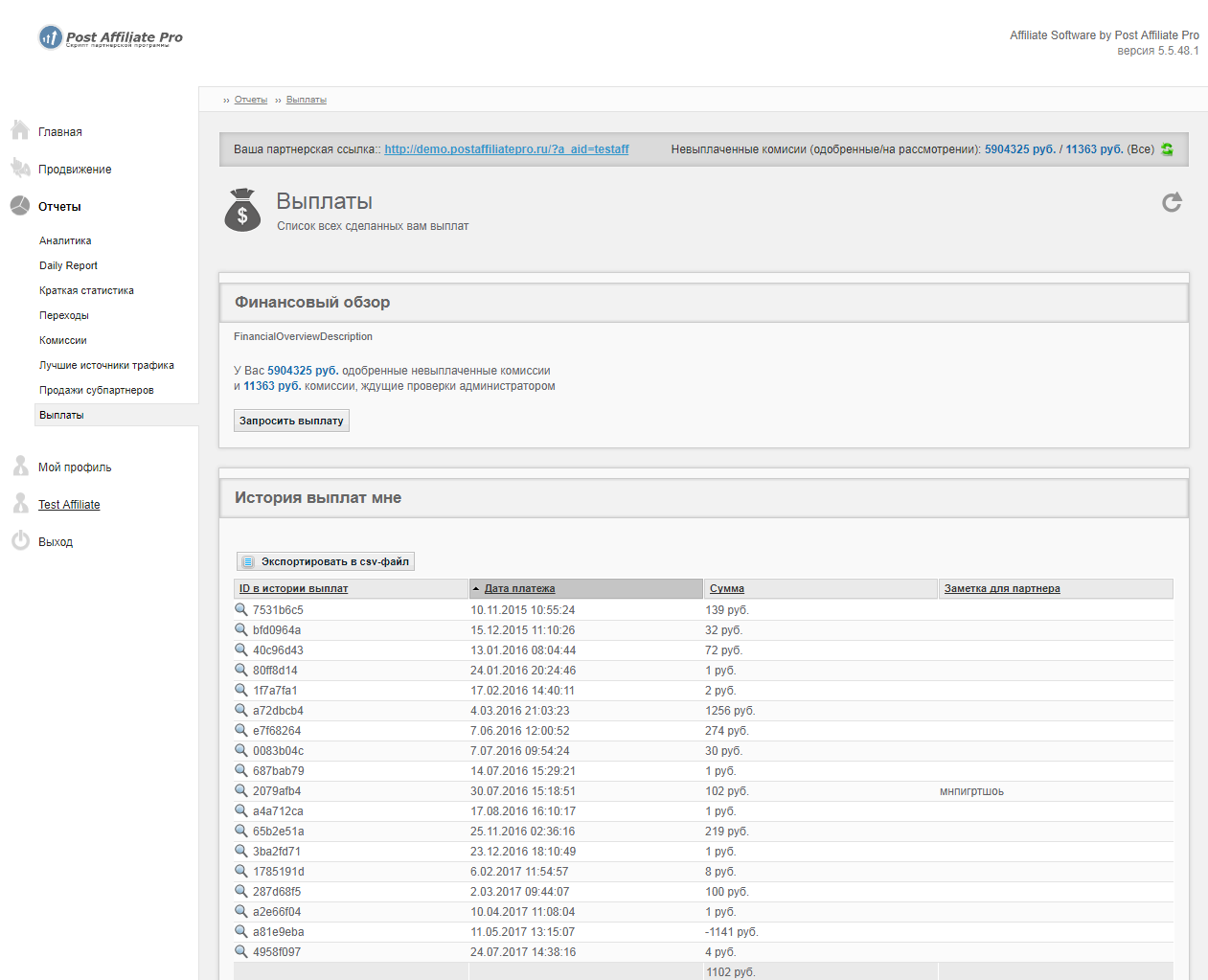View details magnifier for payout a72dbcb4
Screen dimensions: 1208x980
pos(241,710)
